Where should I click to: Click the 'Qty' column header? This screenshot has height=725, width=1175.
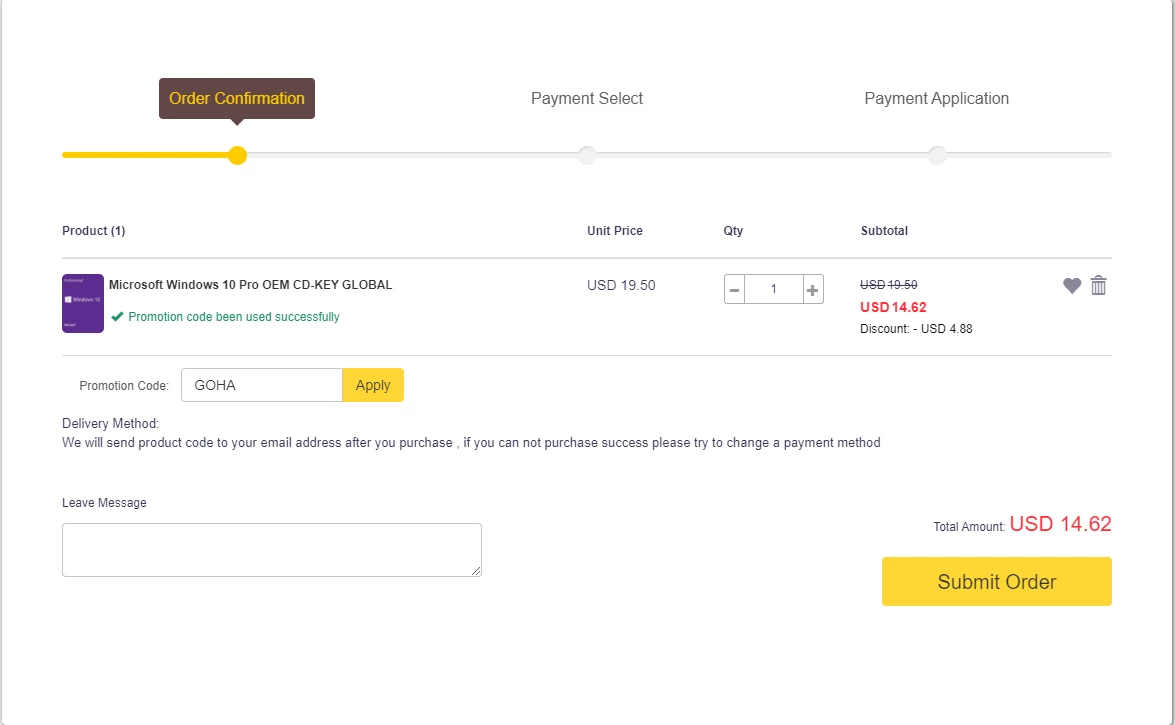(x=733, y=231)
